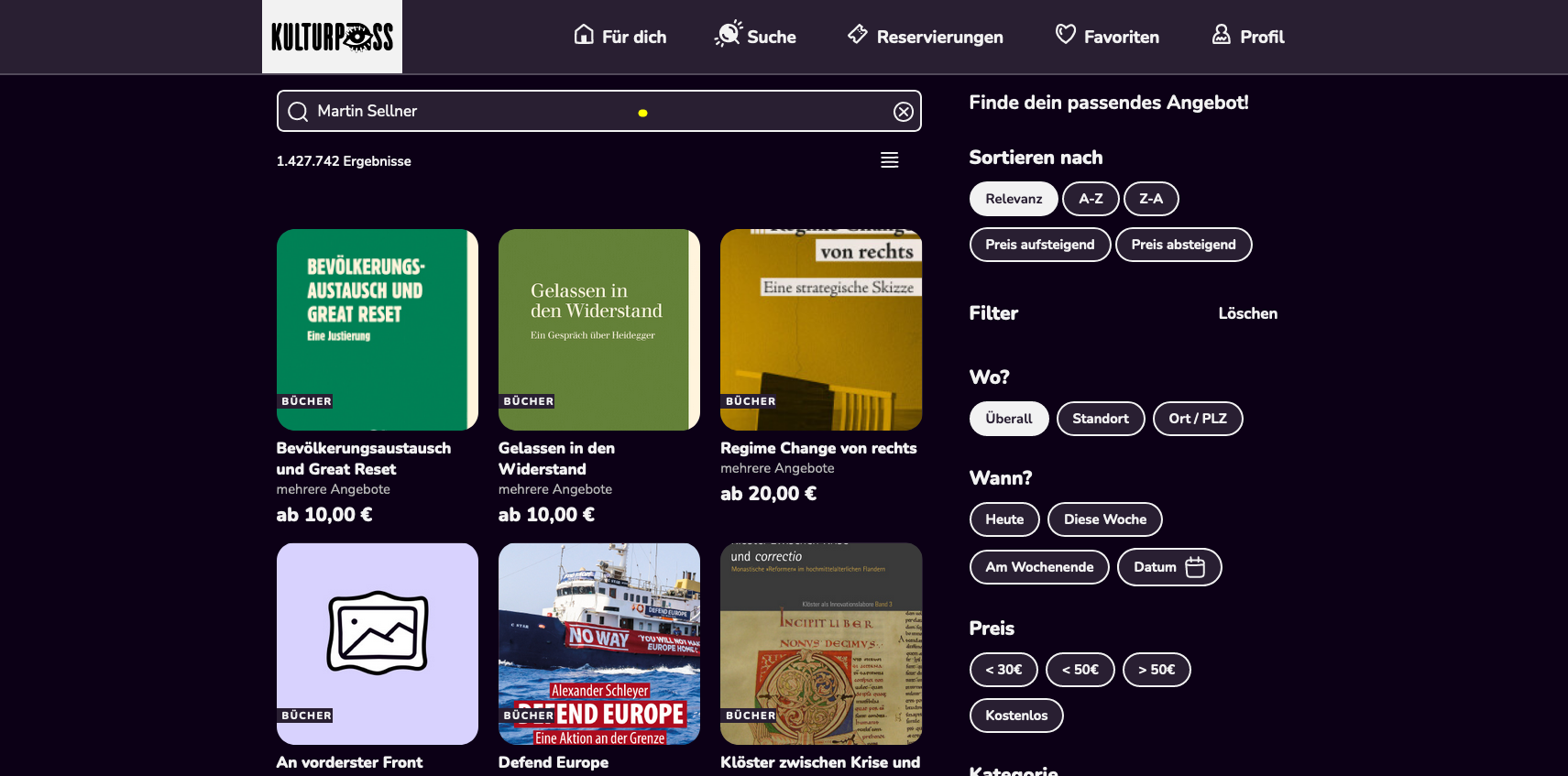Viewport: 1568px width, 776px height.
Task: Choose Standort location filter
Action: [1101, 419]
